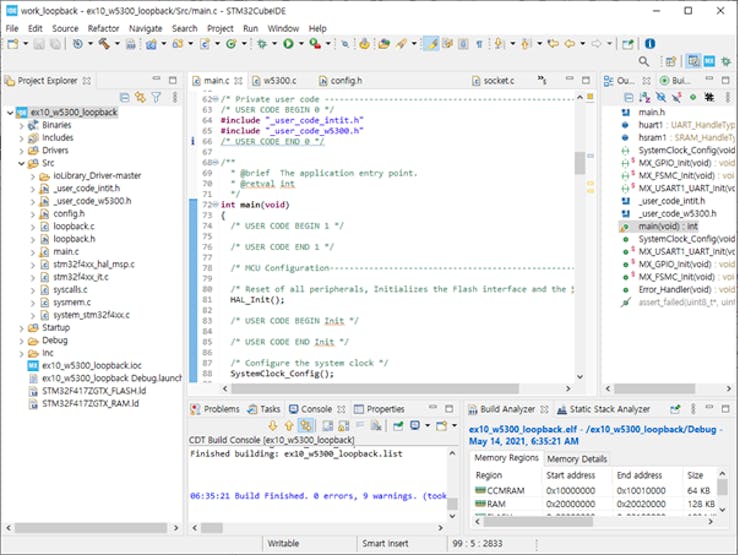Select the Problems tab in bottom panel
738x555 pixels.
221,409
